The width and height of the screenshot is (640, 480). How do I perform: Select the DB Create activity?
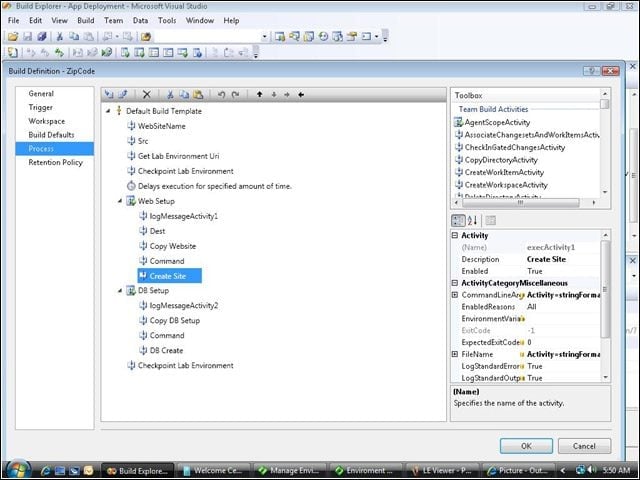166,350
